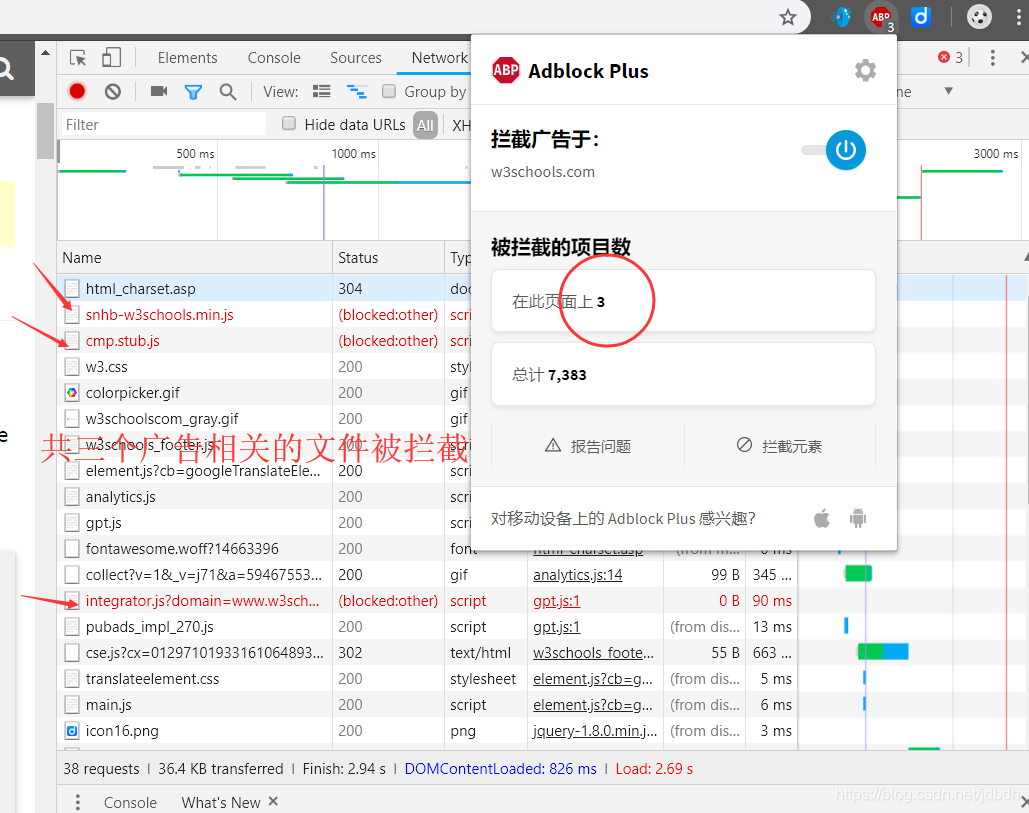Check the Hide data URLs checkbox
Image resolution: width=1029 pixels, height=813 pixels.
coord(289,123)
